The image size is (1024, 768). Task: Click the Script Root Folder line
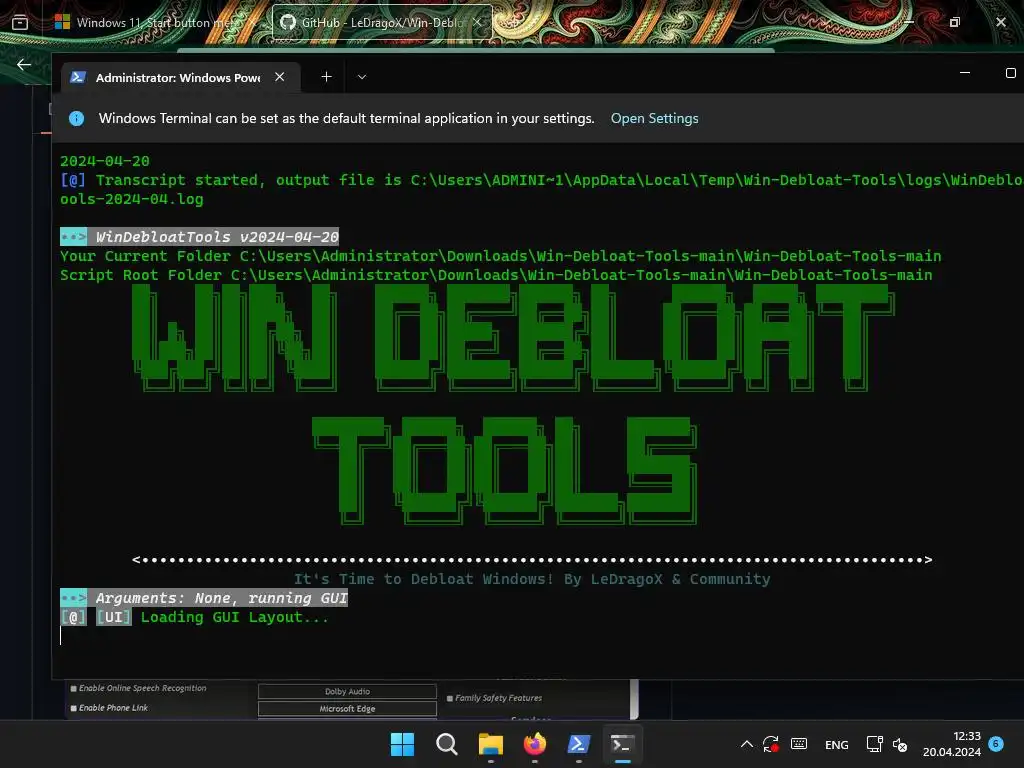tap(496, 275)
